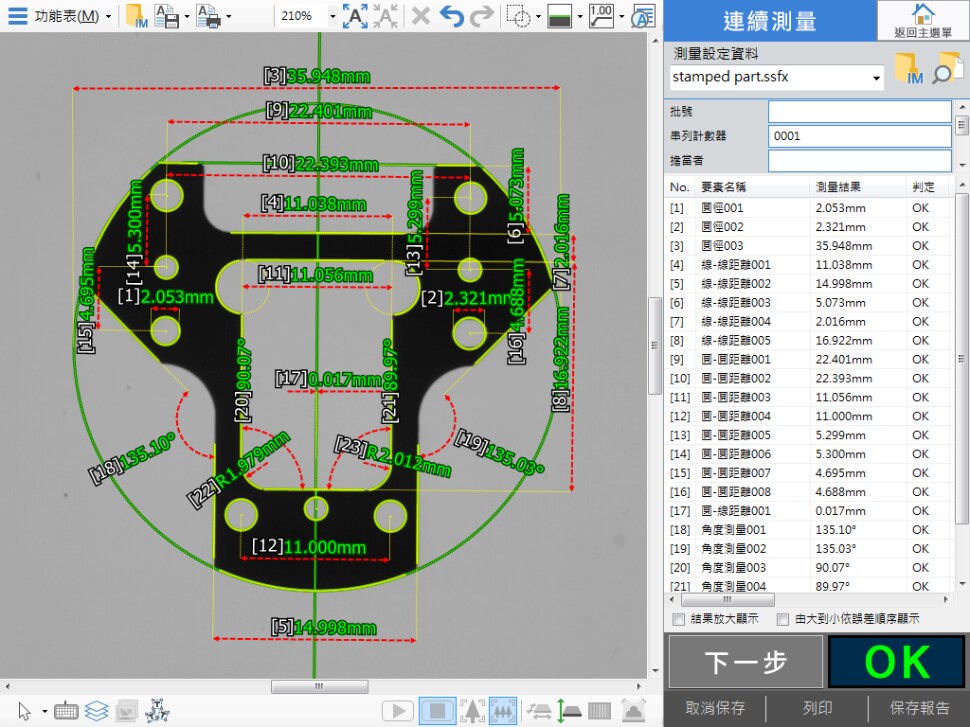Click the layers stack icon in bottom toolbar
This screenshot has height=727, width=970.
tap(96, 711)
